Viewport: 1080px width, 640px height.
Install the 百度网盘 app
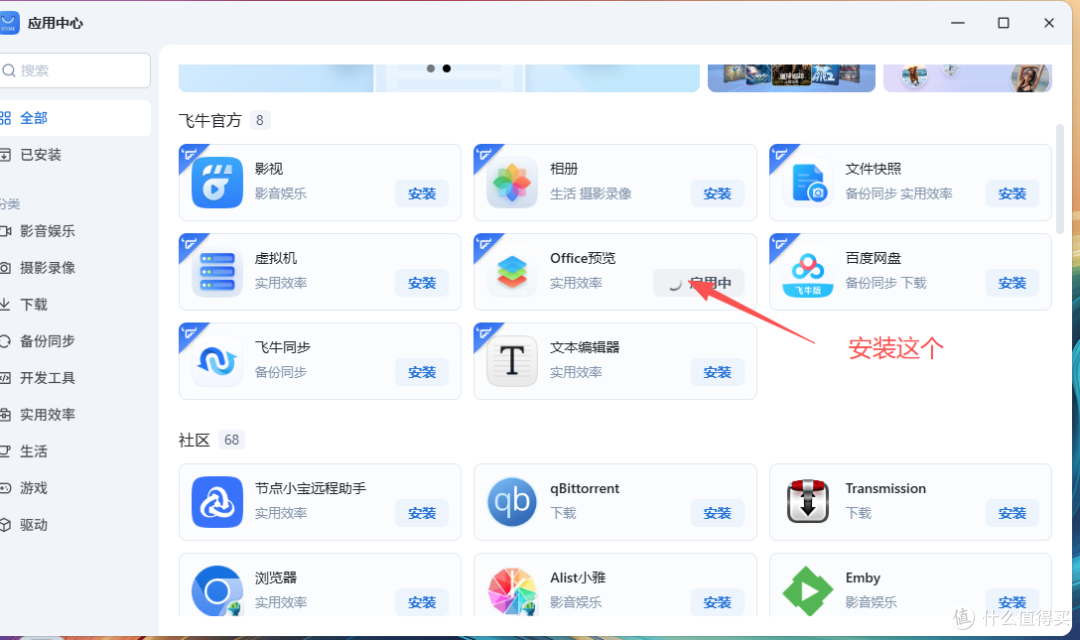coord(1012,283)
